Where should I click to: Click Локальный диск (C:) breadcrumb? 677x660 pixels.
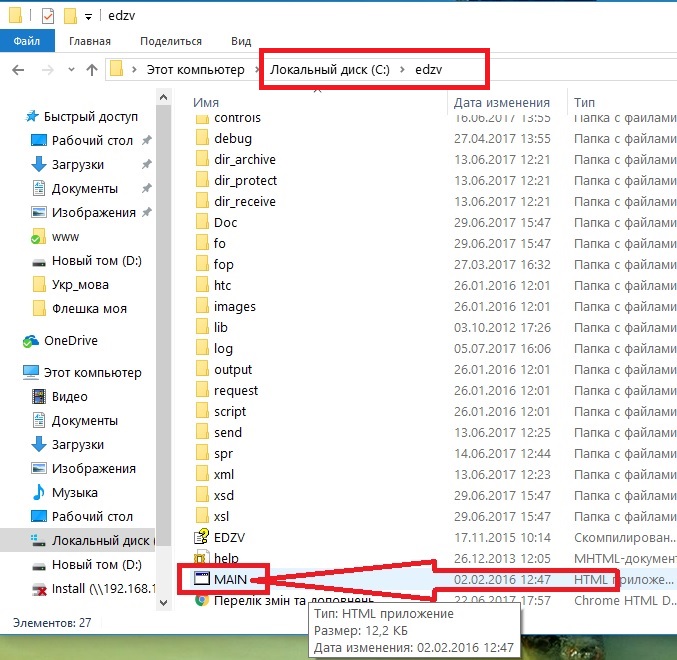coord(329,70)
